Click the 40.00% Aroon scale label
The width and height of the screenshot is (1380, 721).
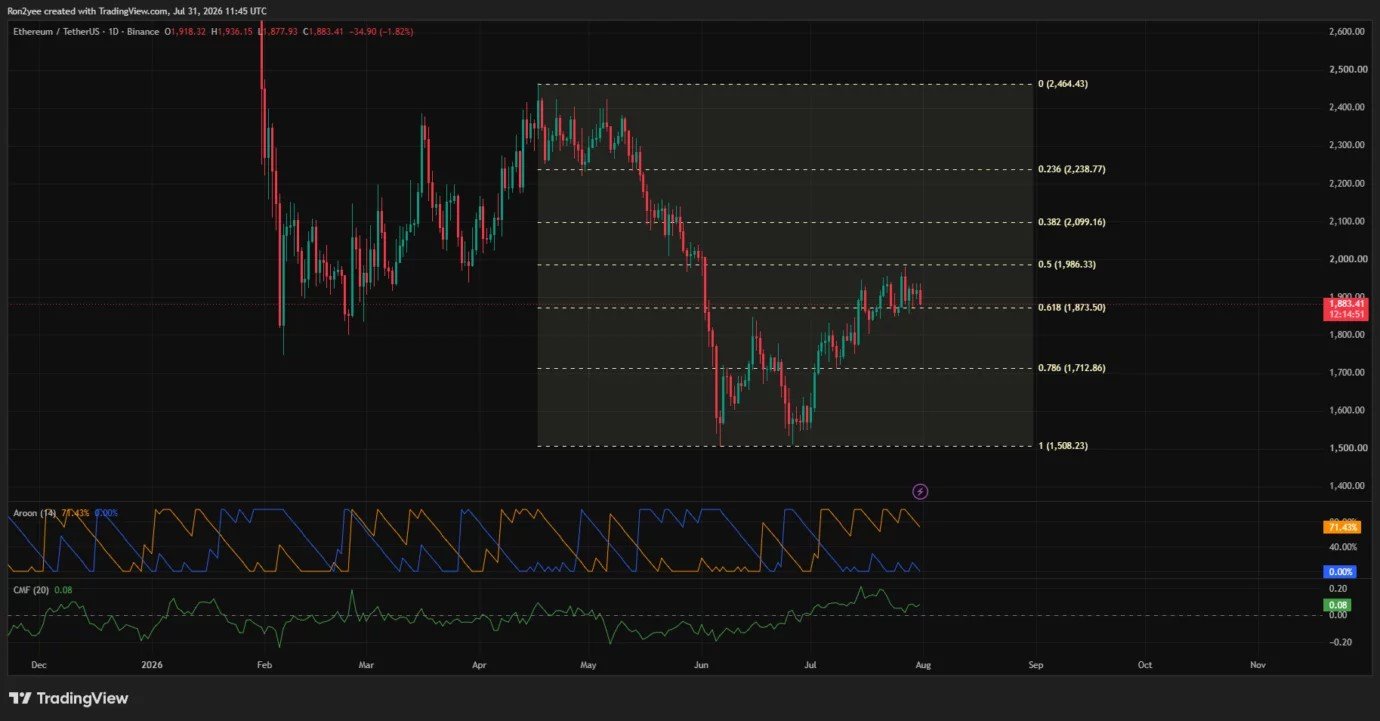click(1343, 547)
